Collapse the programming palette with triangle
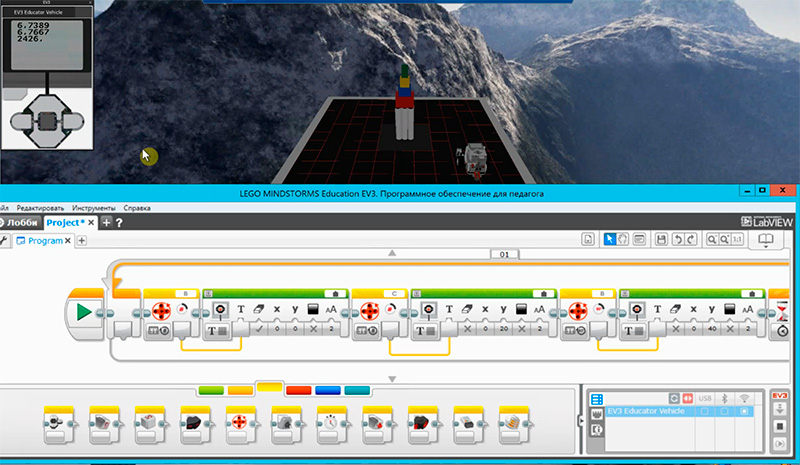 coord(392,379)
